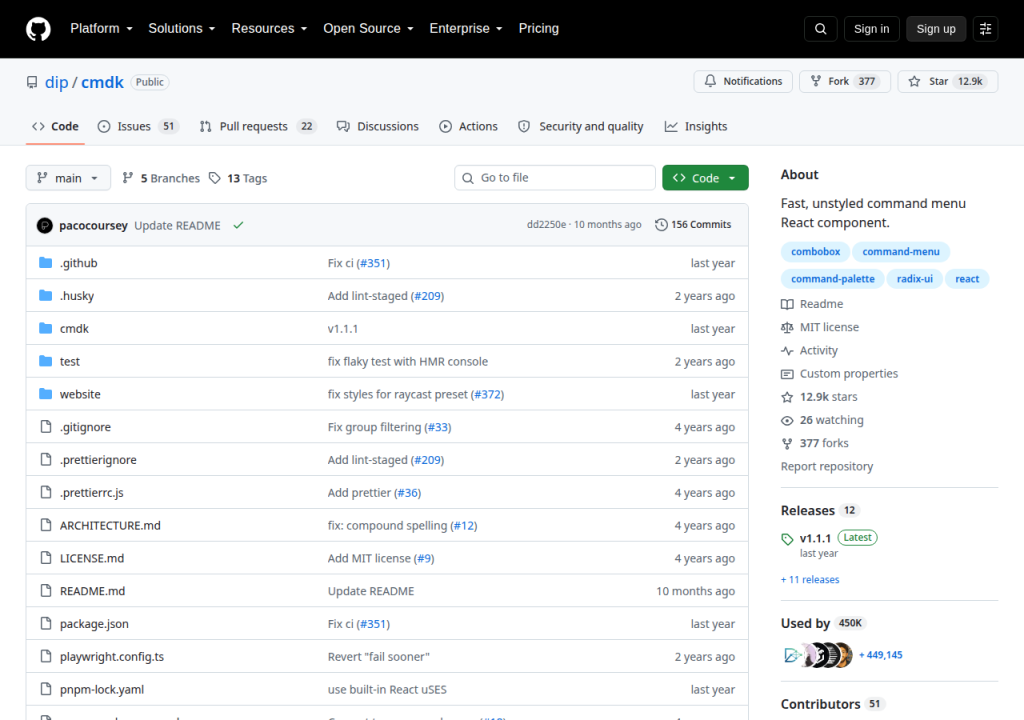Open the radix-ui topic tag
1024x720 pixels.
point(914,279)
